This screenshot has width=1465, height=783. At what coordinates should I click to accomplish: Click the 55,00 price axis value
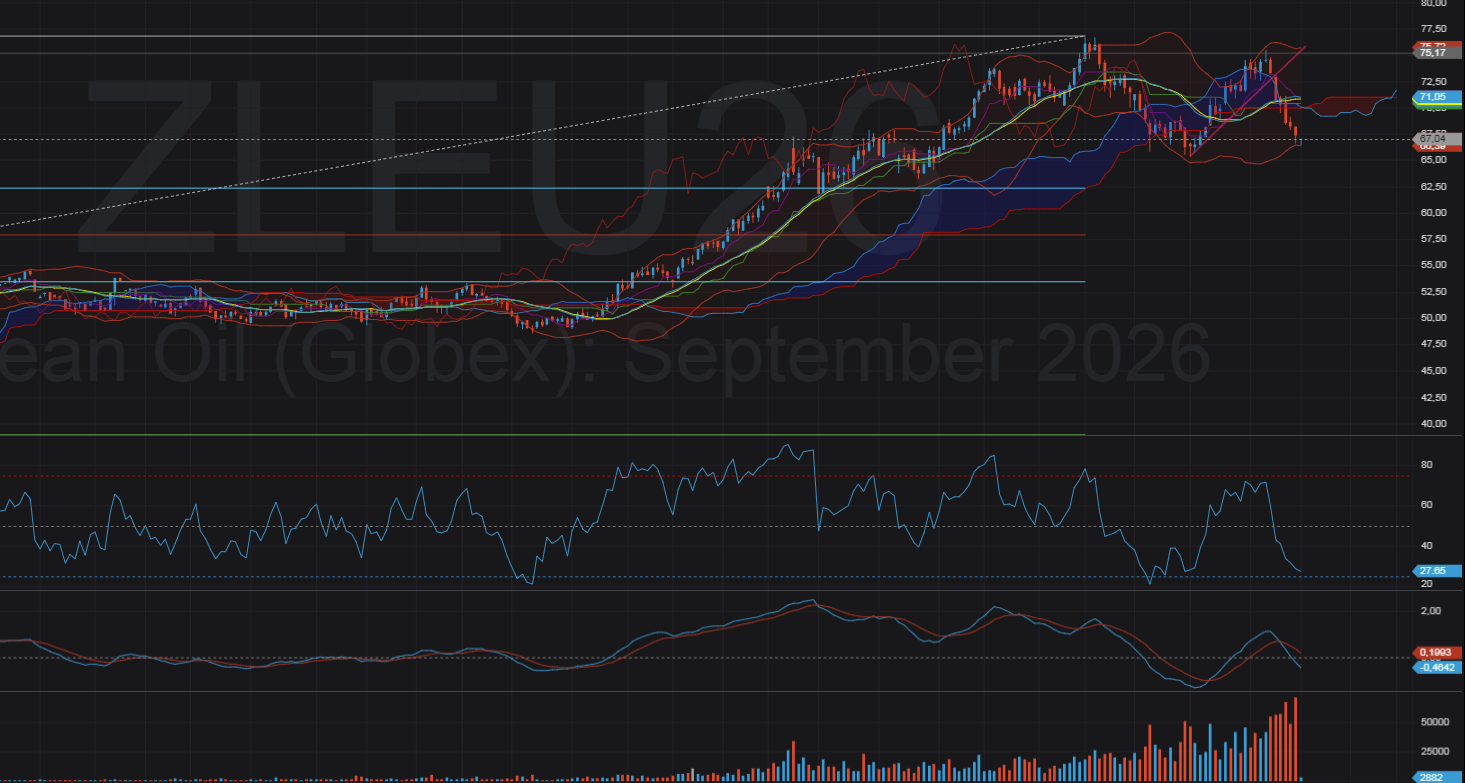(x=1433, y=265)
